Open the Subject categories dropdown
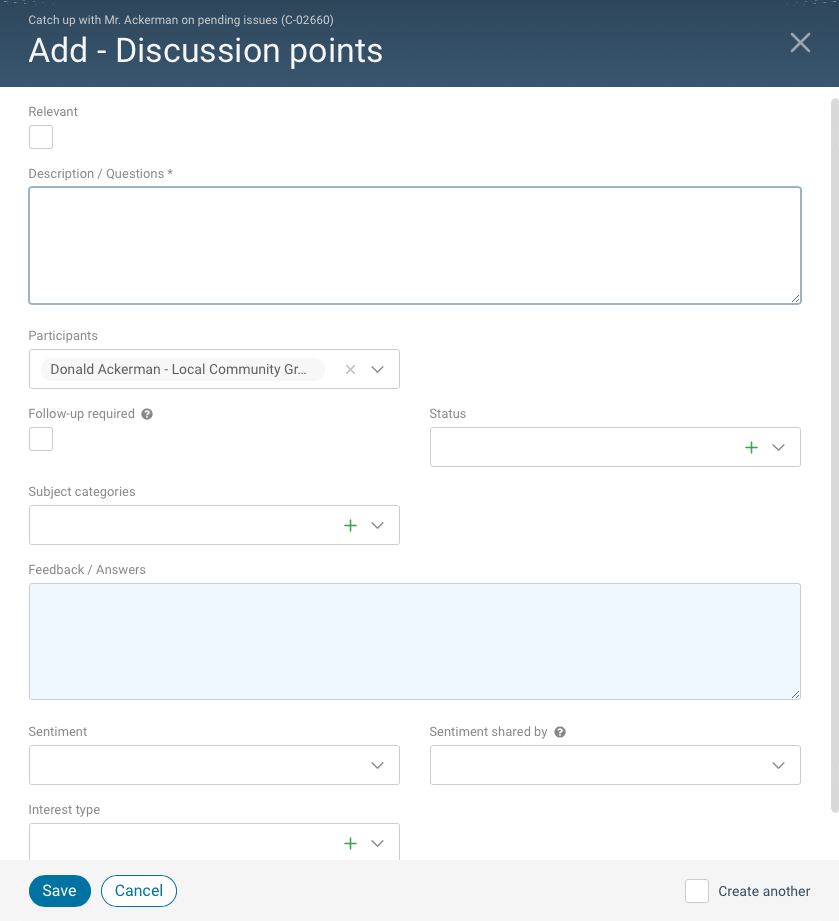Image resolution: width=839 pixels, height=921 pixels. (x=378, y=525)
